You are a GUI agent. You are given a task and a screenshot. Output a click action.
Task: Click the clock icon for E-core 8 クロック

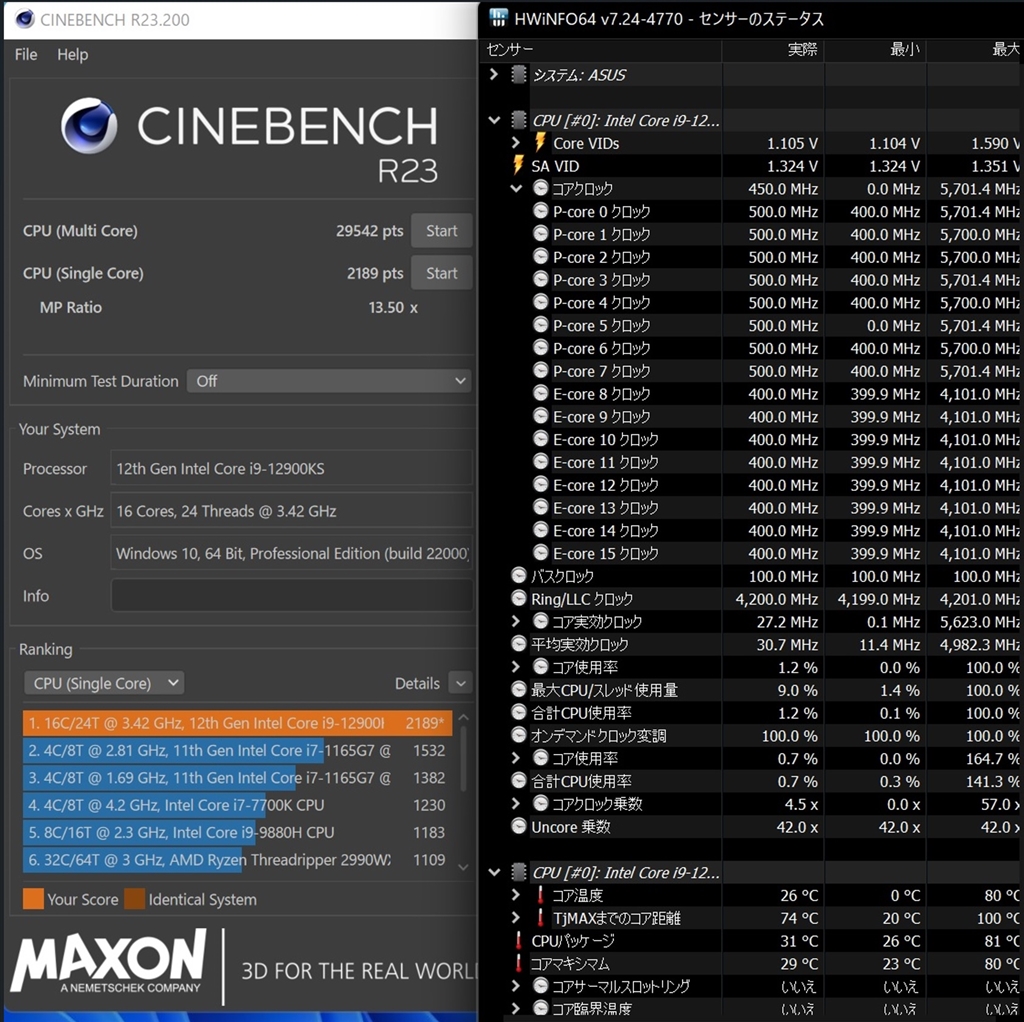click(540, 393)
